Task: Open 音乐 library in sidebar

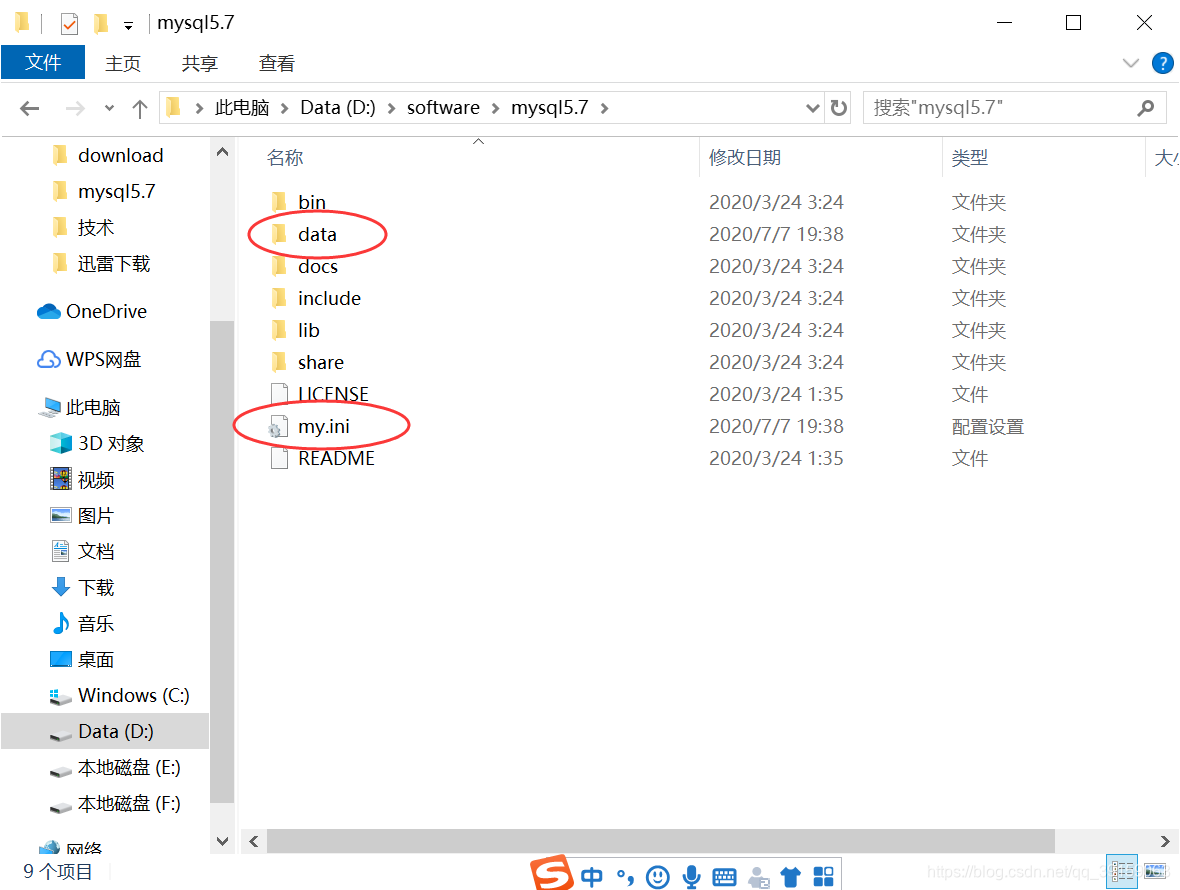Action: [96, 624]
